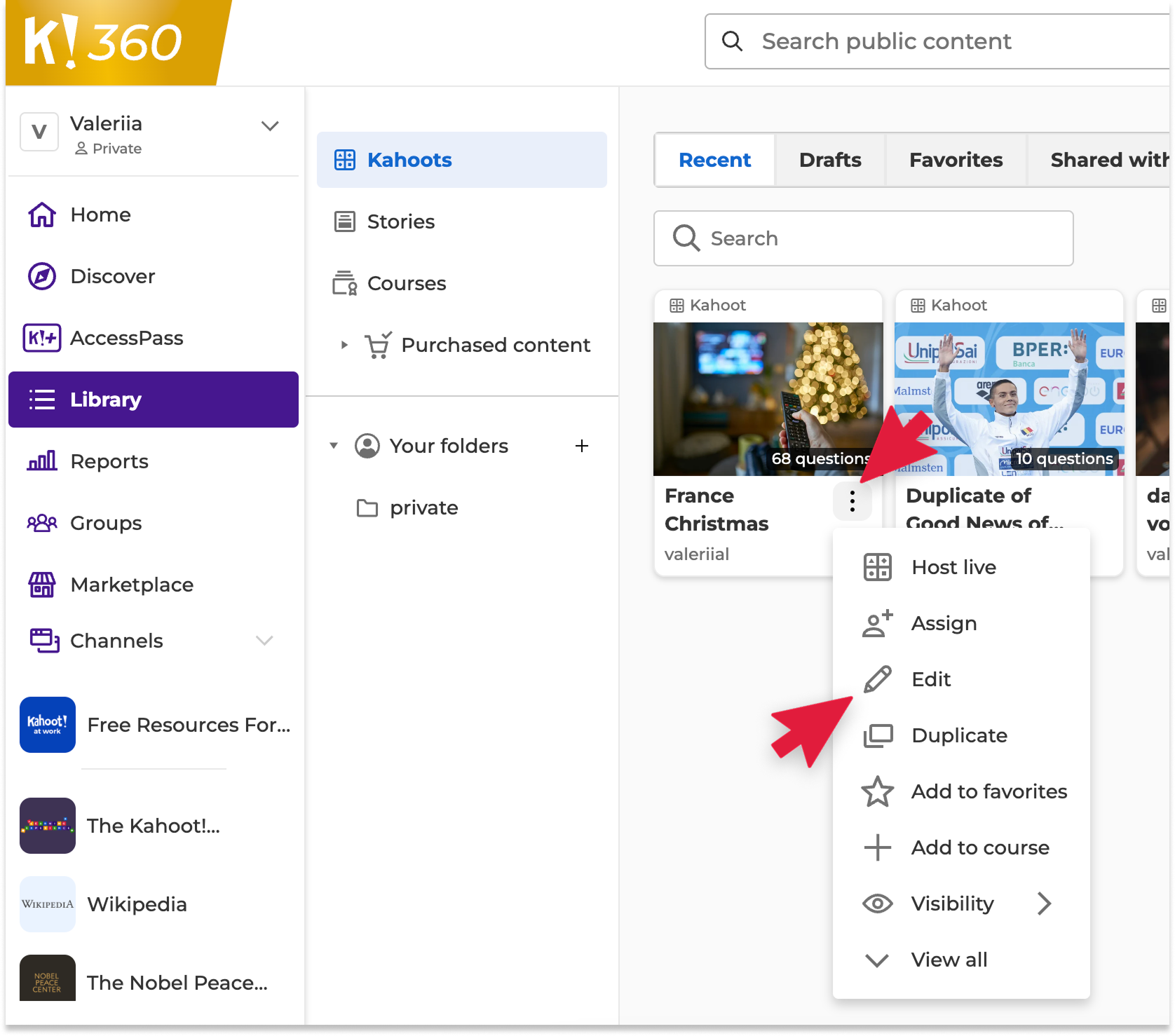Screen dimensions: 1175x1036
Task: Expand the Channels section chevron
Action: (264, 641)
